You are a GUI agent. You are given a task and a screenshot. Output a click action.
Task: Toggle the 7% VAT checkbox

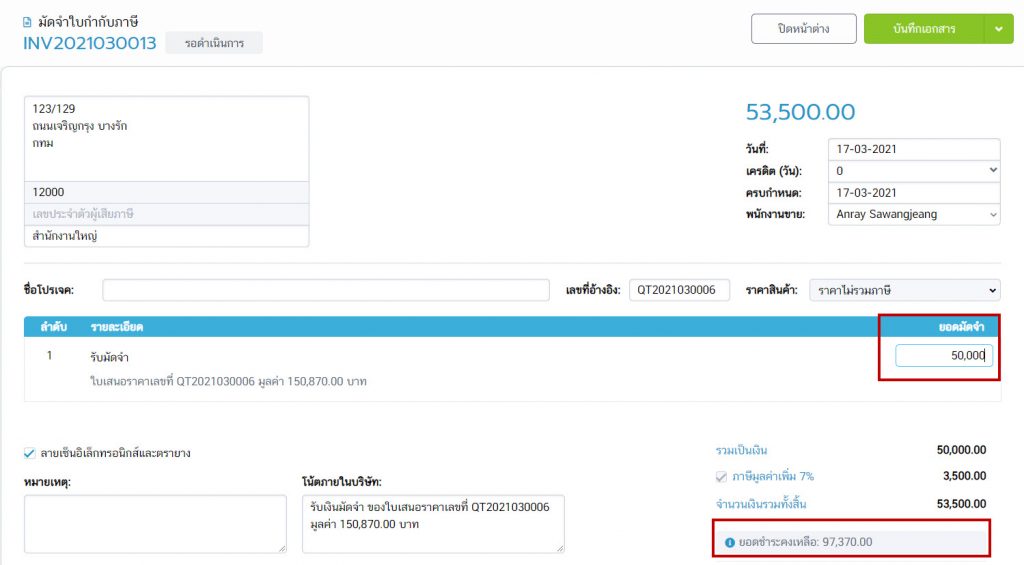[722, 476]
